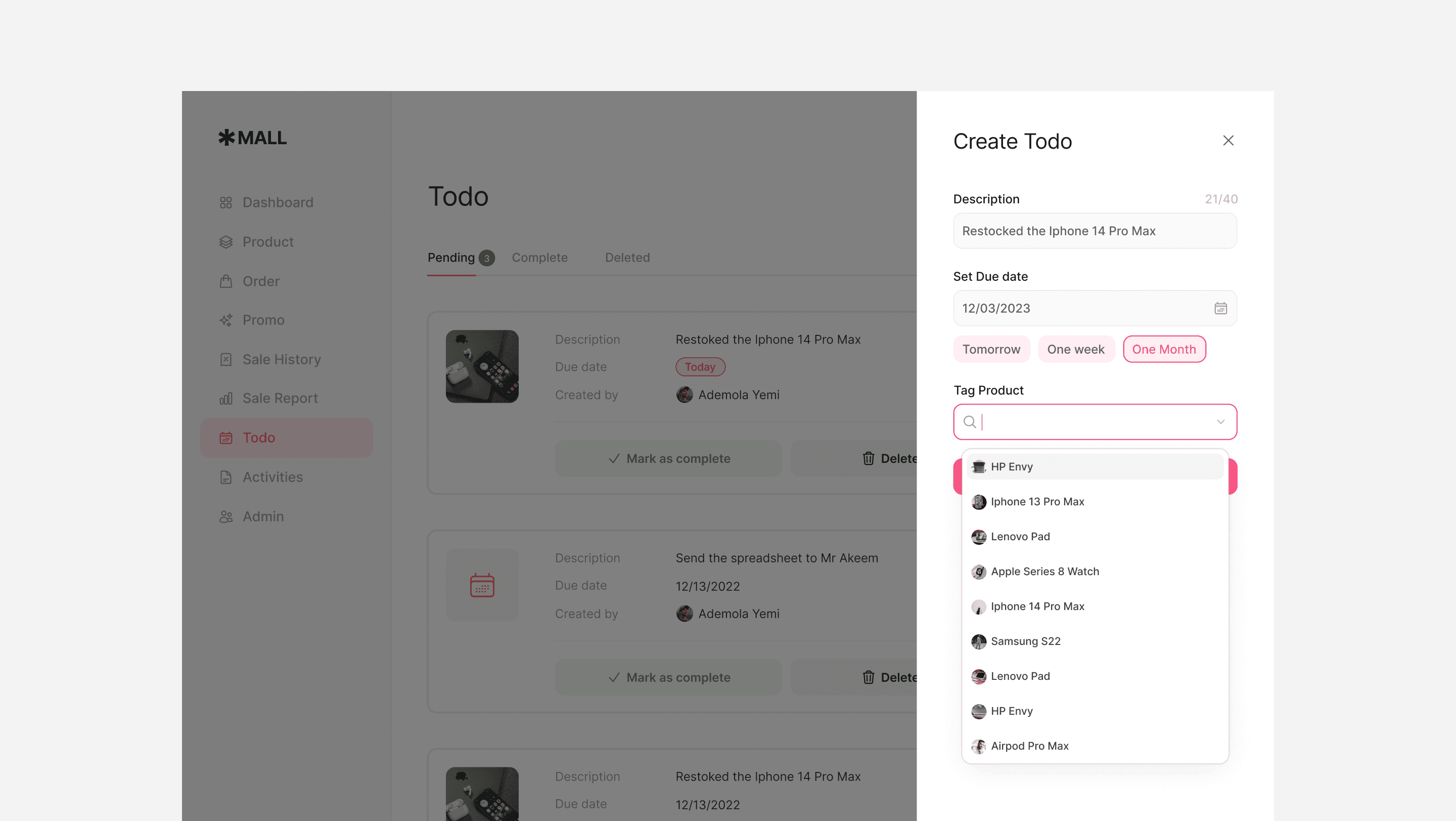Select Samsung S22 from product list
1456x821 pixels.
(x=1025, y=641)
